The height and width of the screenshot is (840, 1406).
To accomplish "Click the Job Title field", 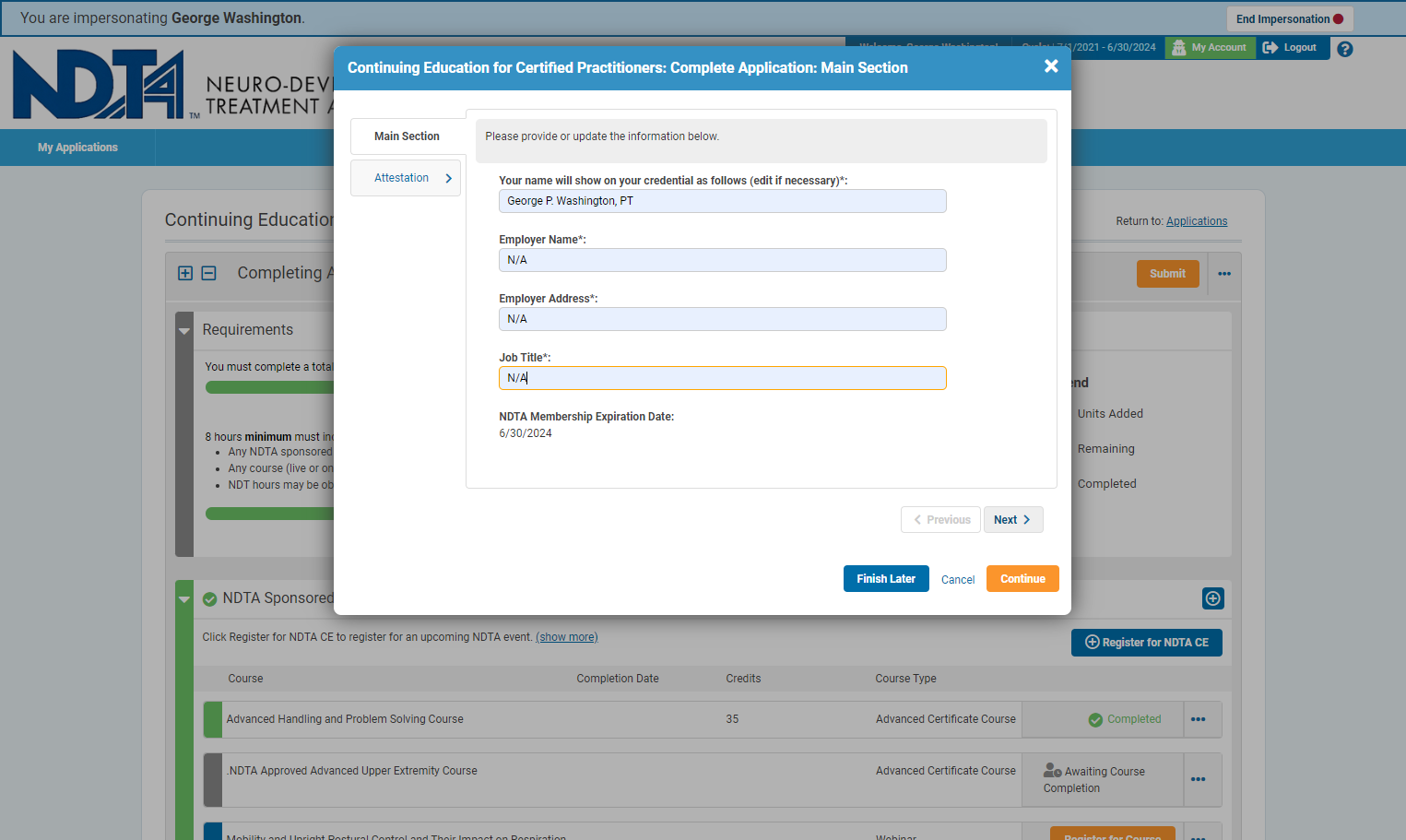I will pos(723,378).
